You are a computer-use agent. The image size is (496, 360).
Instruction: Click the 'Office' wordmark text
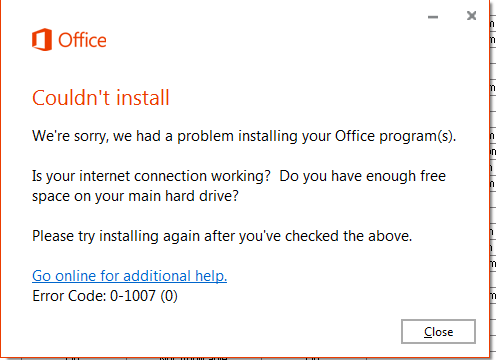click(x=82, y=40)
